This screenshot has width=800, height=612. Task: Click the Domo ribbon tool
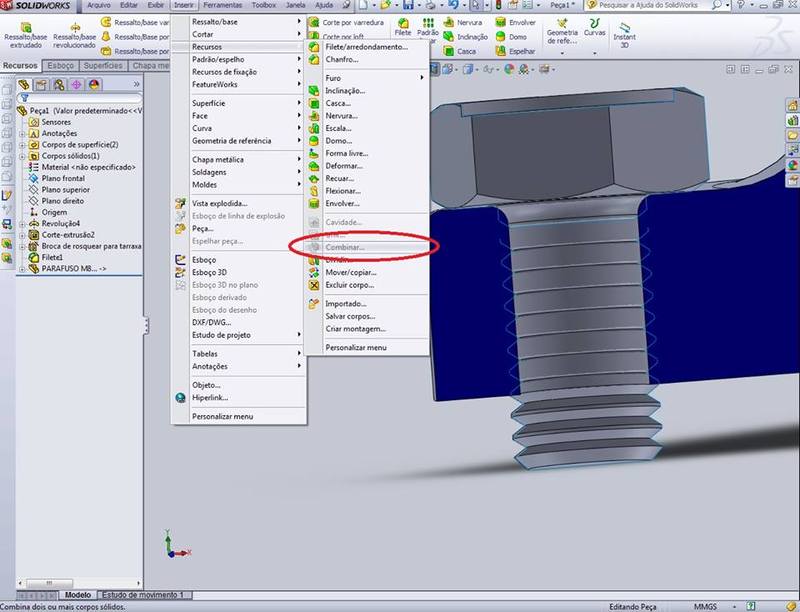tap(511, 37)
